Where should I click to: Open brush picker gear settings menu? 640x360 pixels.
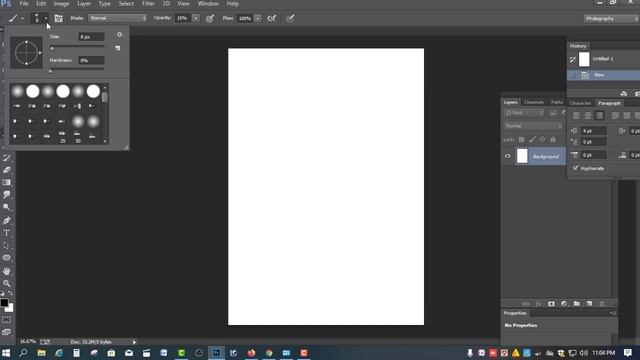pos(120,35)
